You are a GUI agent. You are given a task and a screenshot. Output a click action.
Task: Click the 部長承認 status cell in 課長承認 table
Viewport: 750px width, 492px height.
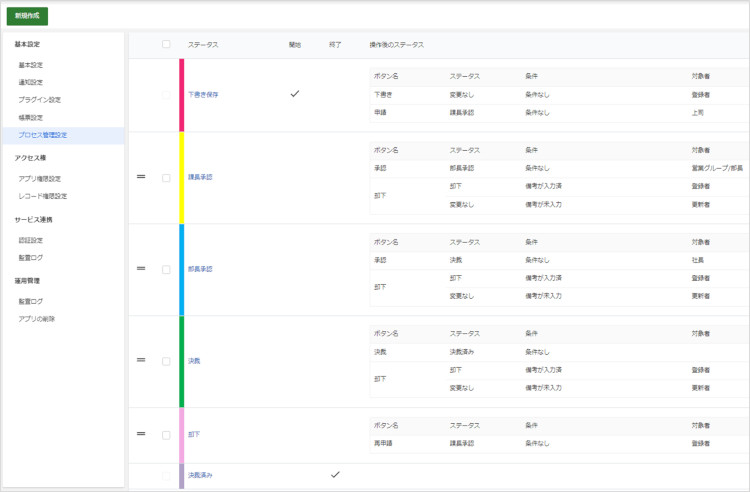(x=462, y=168)
